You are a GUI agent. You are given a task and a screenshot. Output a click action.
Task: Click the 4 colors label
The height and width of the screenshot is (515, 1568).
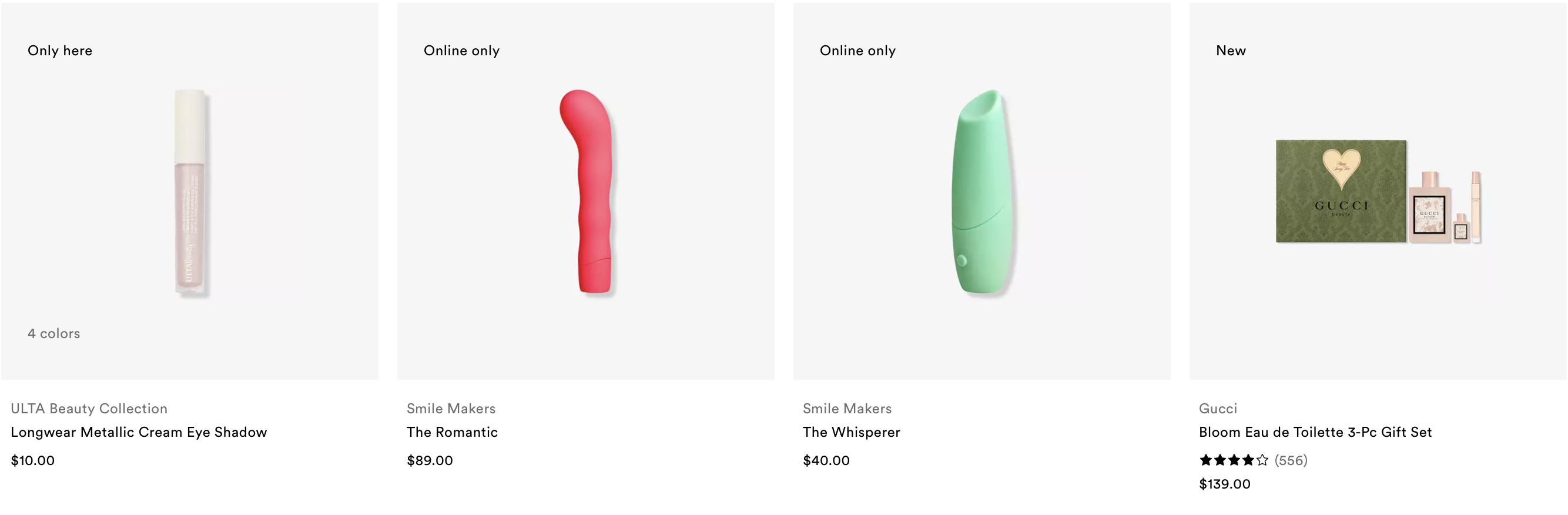coord(53,333)
